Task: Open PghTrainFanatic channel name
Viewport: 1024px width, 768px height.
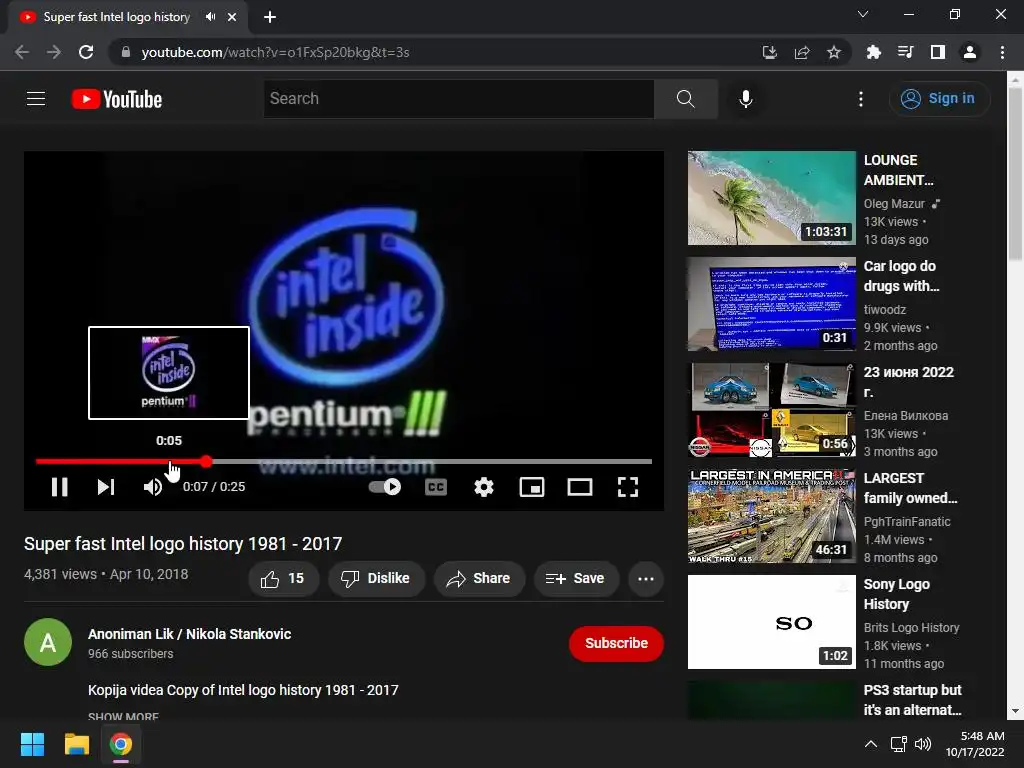Action: tap(907, 521)
